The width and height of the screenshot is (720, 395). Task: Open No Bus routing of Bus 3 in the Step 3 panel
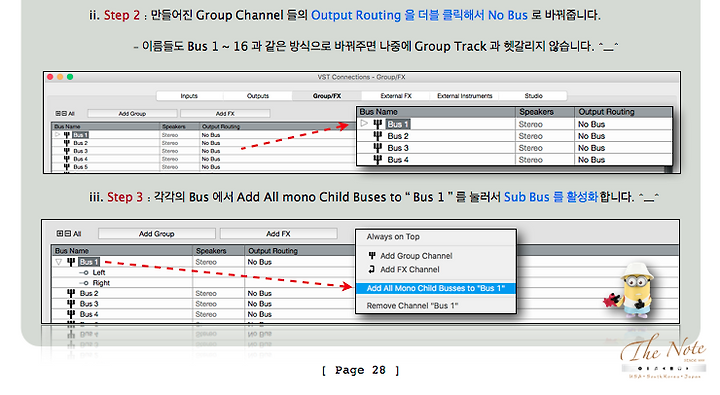pos(260,304)
